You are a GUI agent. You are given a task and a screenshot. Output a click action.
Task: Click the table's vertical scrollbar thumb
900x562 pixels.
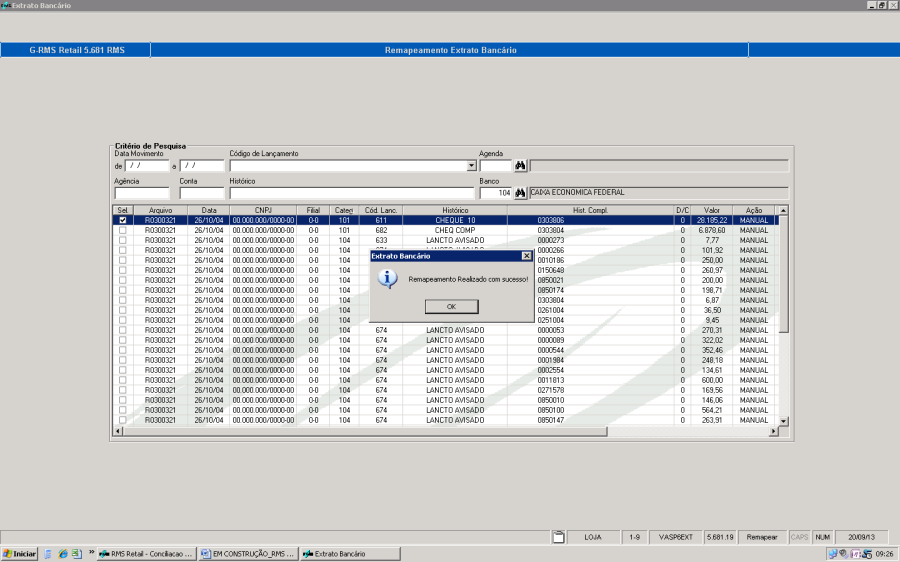coord(783,274)
